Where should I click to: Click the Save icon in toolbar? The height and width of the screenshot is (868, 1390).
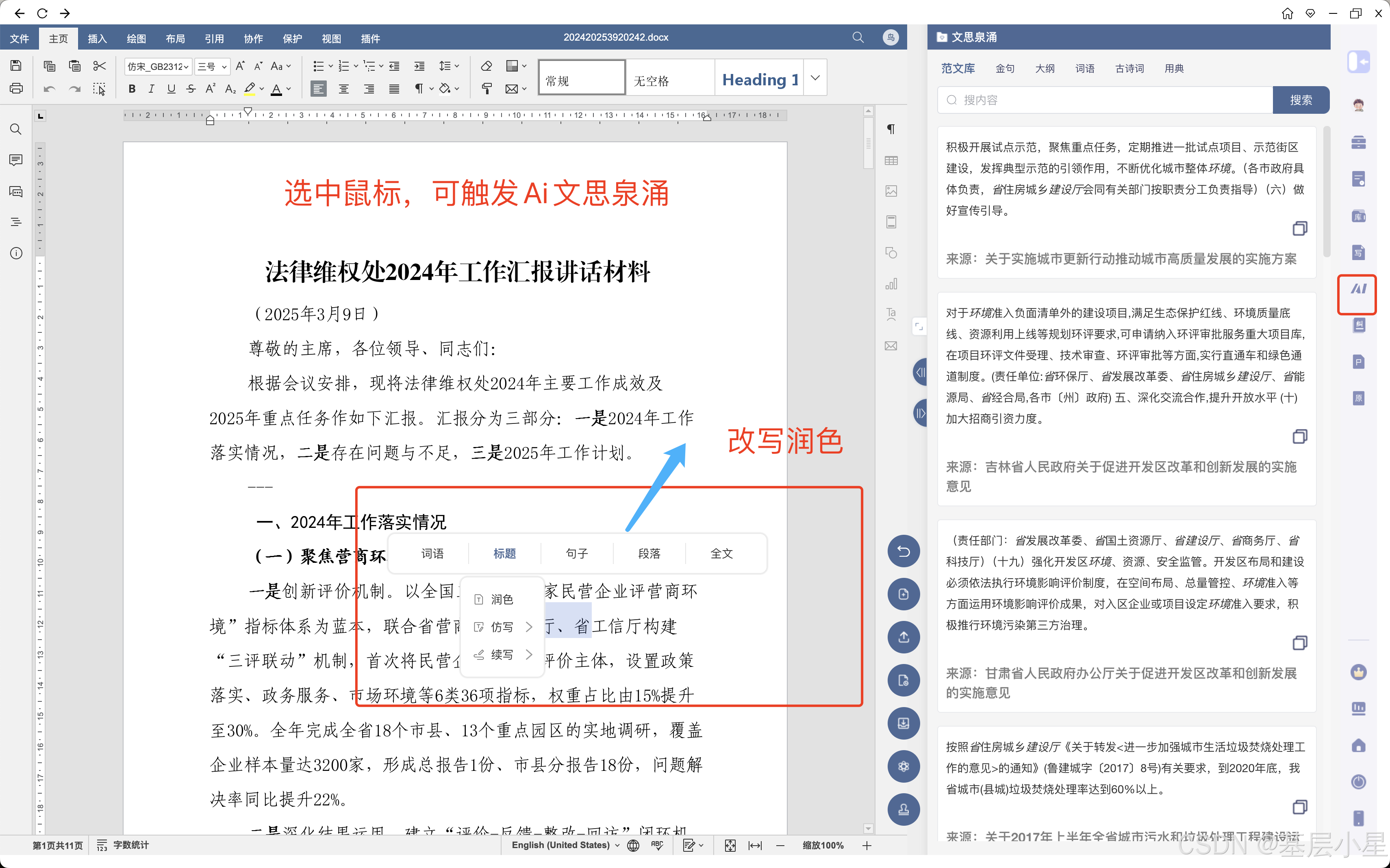pos(16,65)
